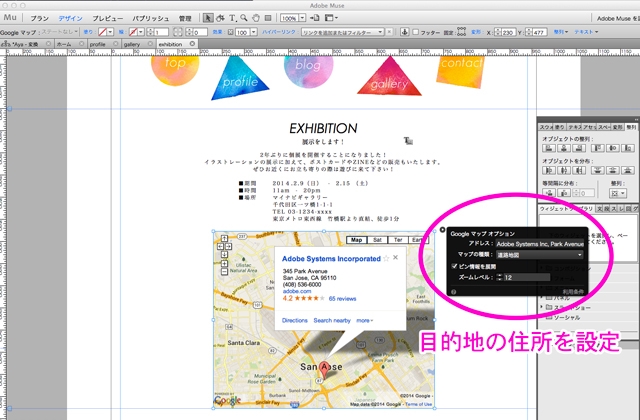Click fourth icon in オブジェクトを分布 row
The image size is (640, 420).
point(598,170)
